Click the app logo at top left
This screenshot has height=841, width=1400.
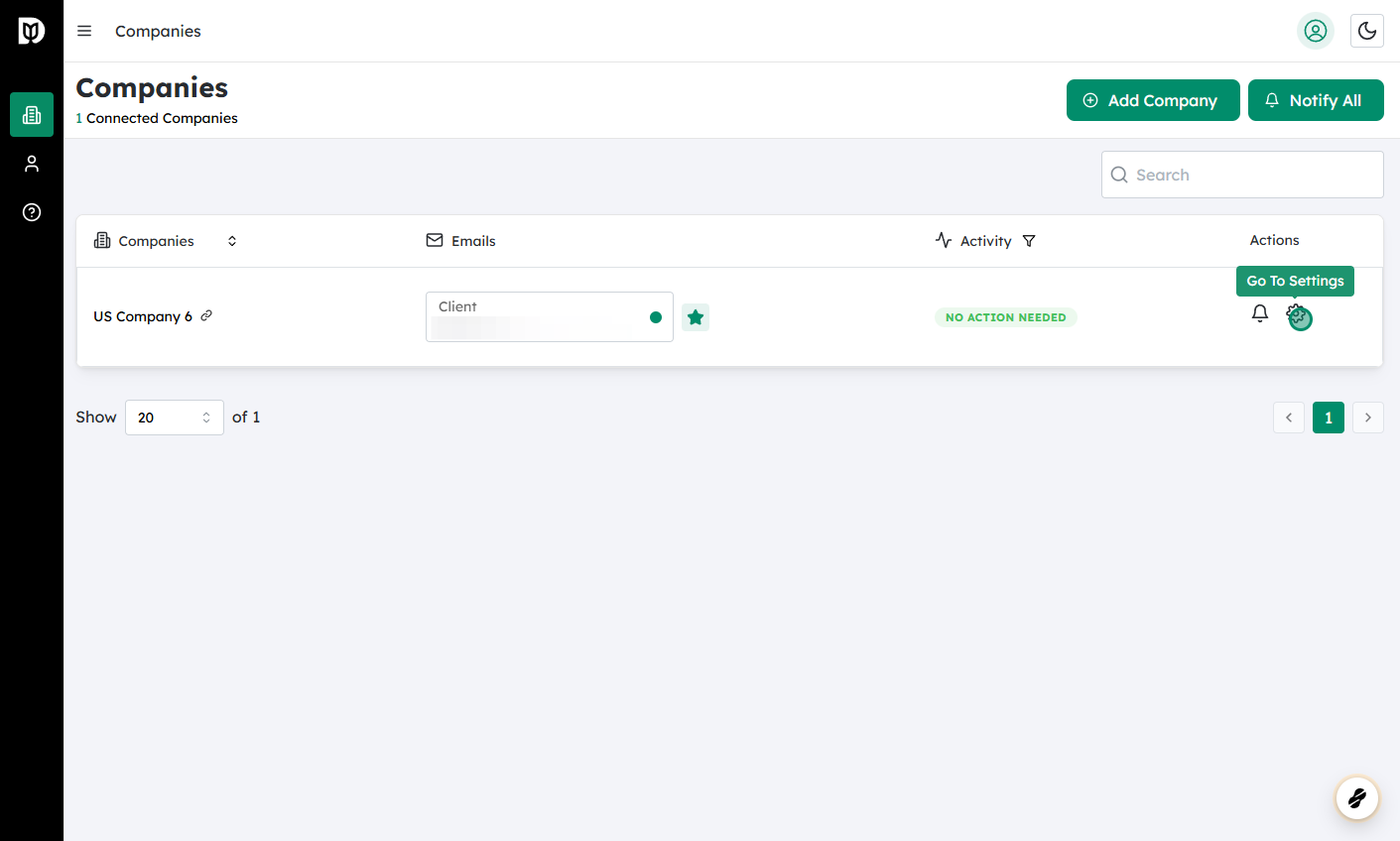(x=31, y=30)
